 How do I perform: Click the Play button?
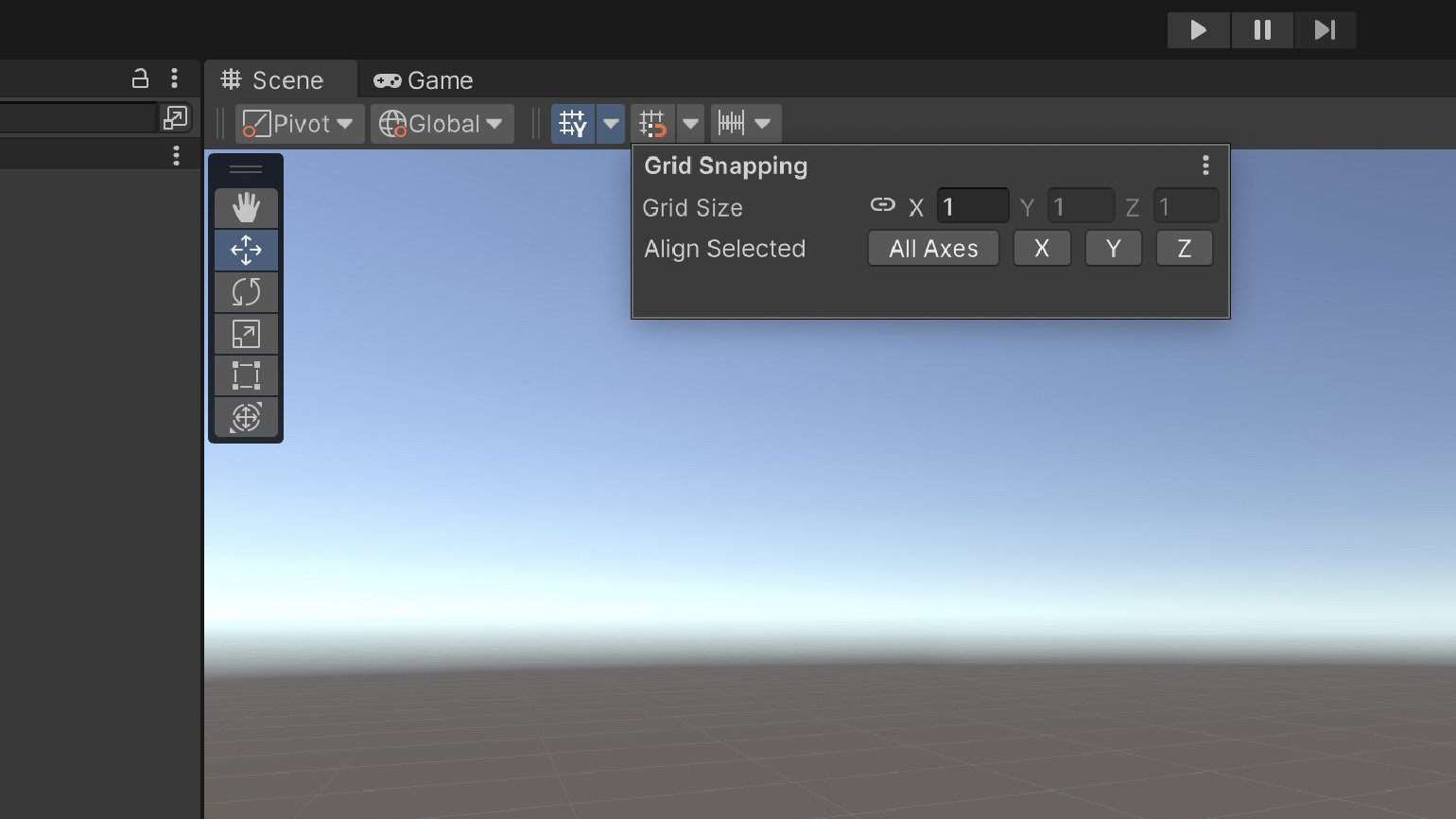pyautogui.click(x=1198, y=30)
